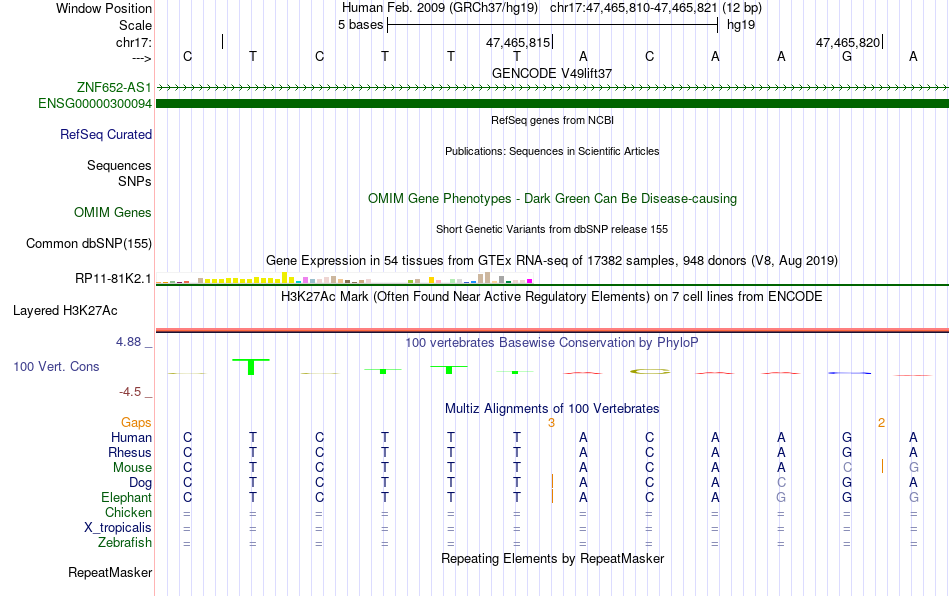Click the RP11-81K2.1 GTEx label
Screen dimensions: 950x596
click(113, 279)
